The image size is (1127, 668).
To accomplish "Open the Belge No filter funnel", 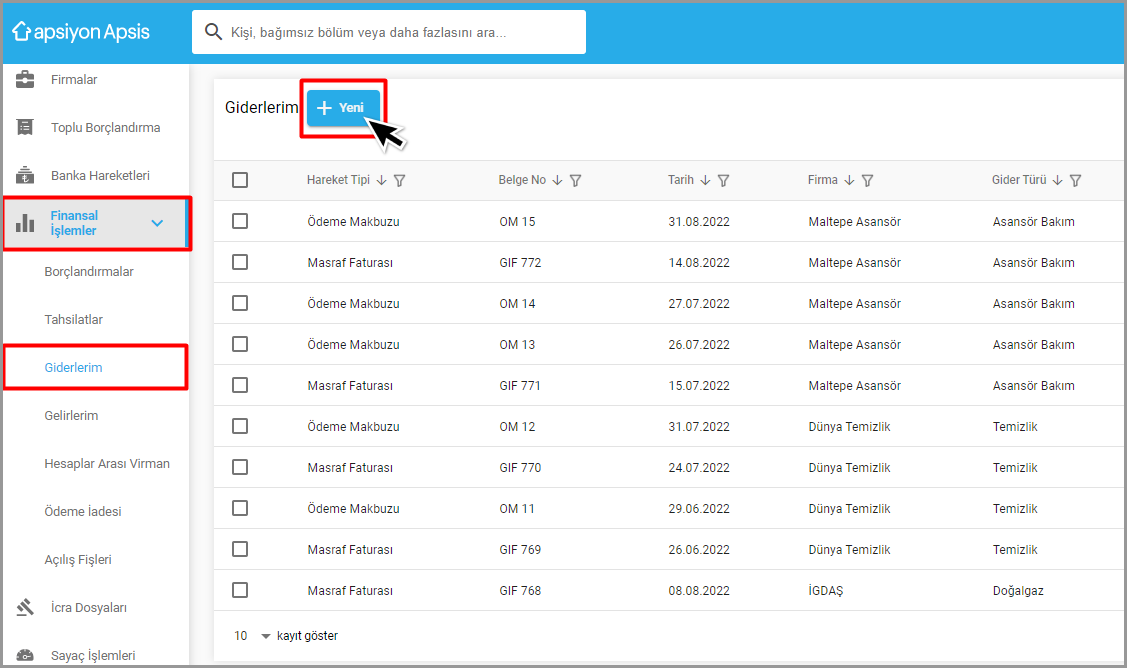I will coord(576,180).
